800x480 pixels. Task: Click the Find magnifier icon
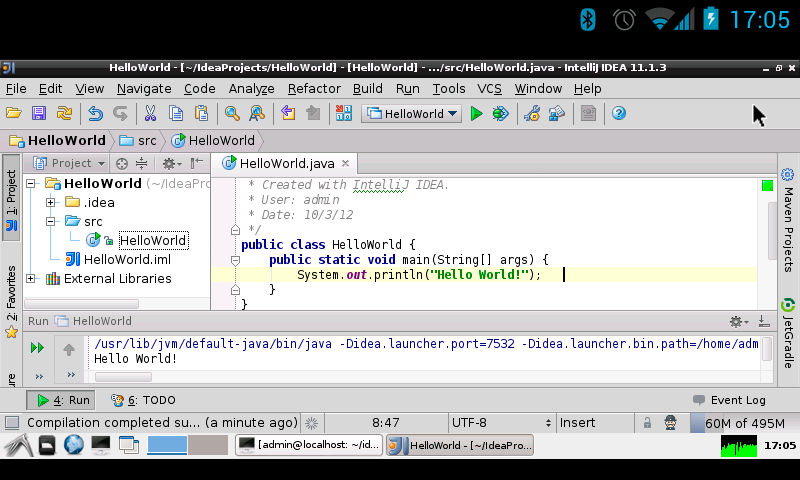coord(232,113)
